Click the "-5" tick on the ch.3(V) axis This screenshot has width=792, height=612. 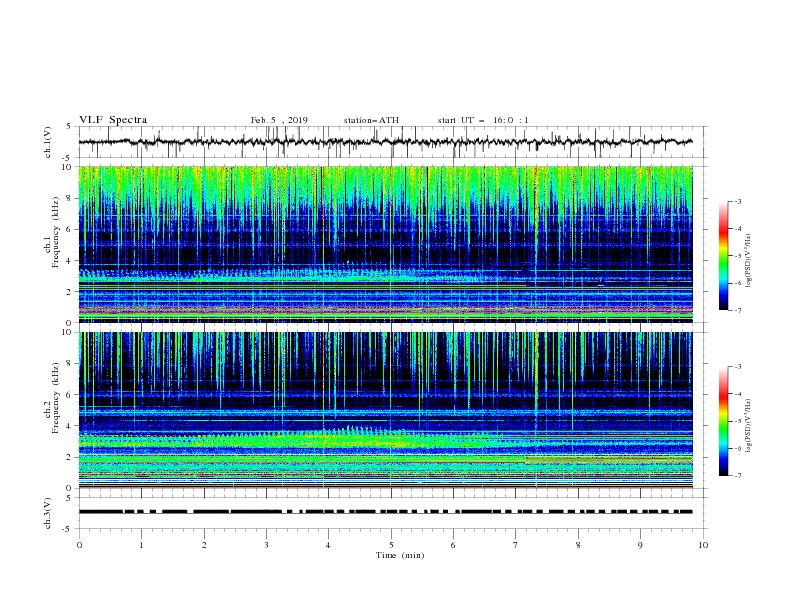[67, 529]
